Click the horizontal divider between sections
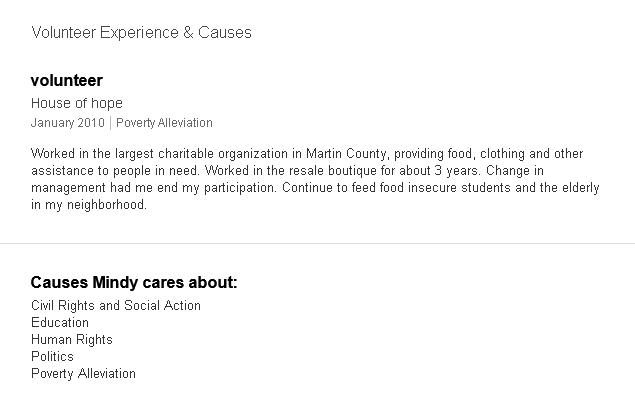The image size is (635, 405). click(x=317, y=243)
